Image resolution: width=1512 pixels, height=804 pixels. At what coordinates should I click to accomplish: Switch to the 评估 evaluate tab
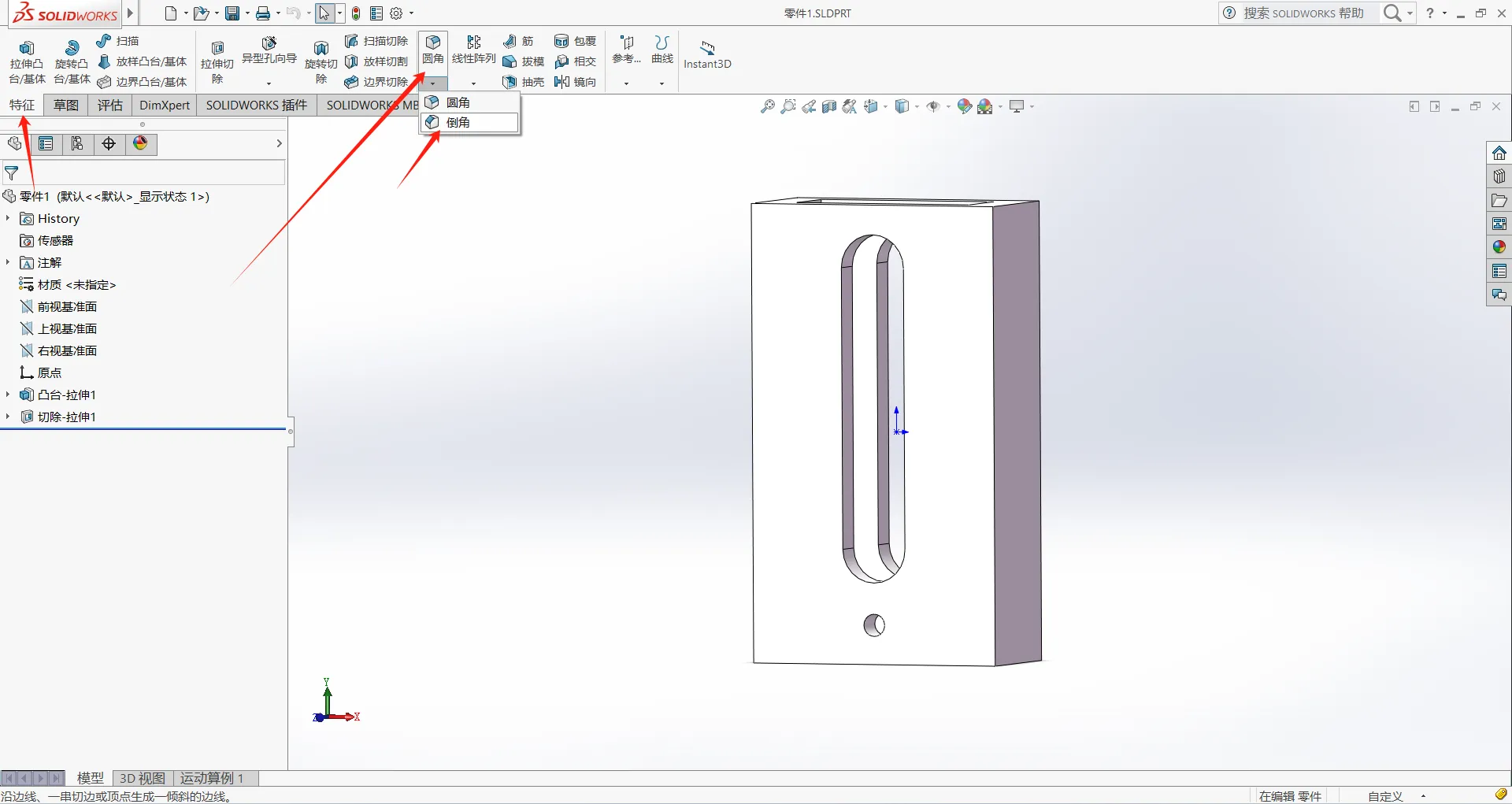pos(110,106)
